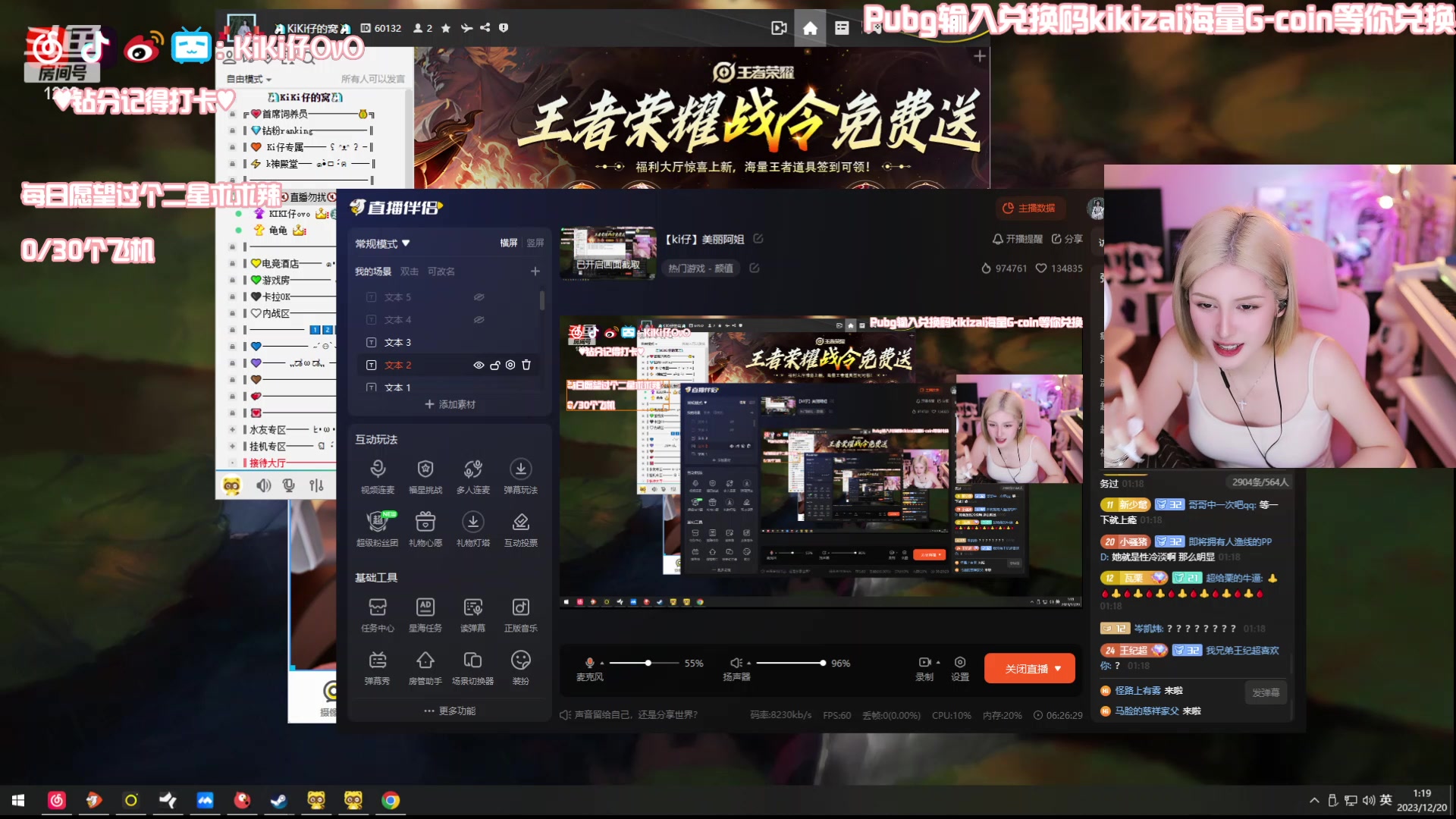The width and height of the screenshot is (1456, 819).
Task: Click the yellow face icon in YY bottom bar
Action: coord(232,485)
